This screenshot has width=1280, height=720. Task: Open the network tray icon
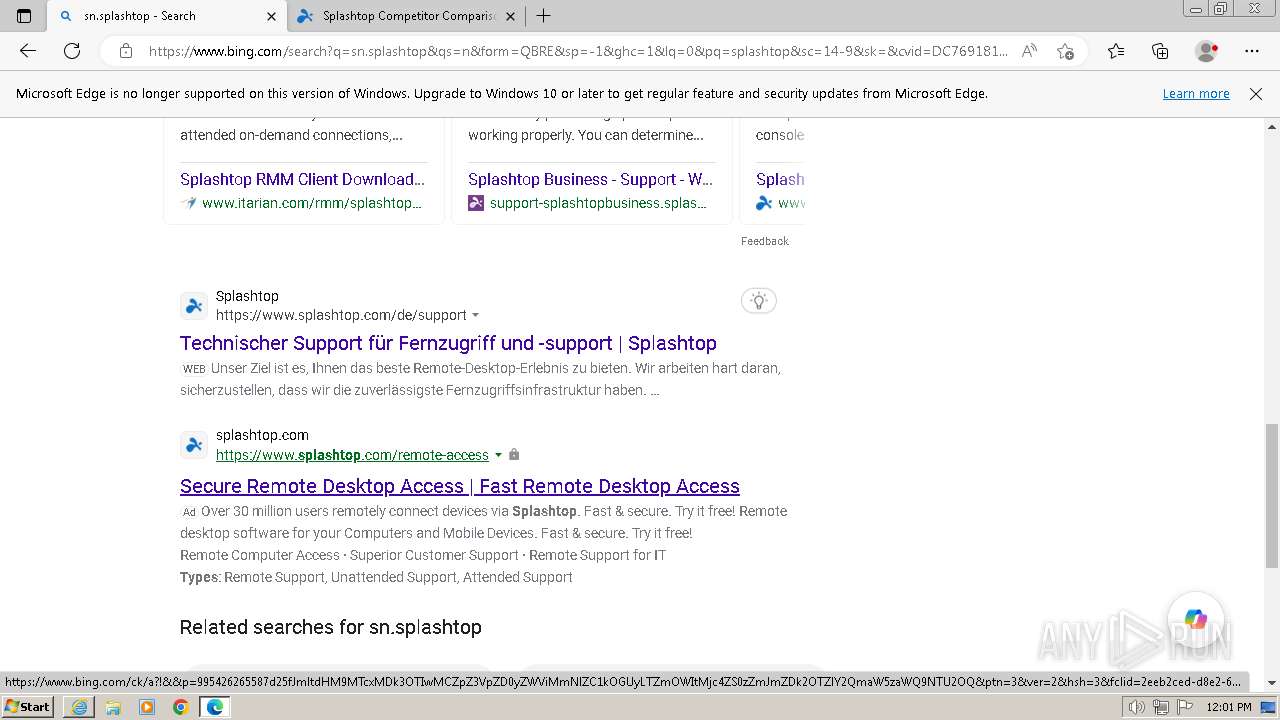(x=1161, y=707)
